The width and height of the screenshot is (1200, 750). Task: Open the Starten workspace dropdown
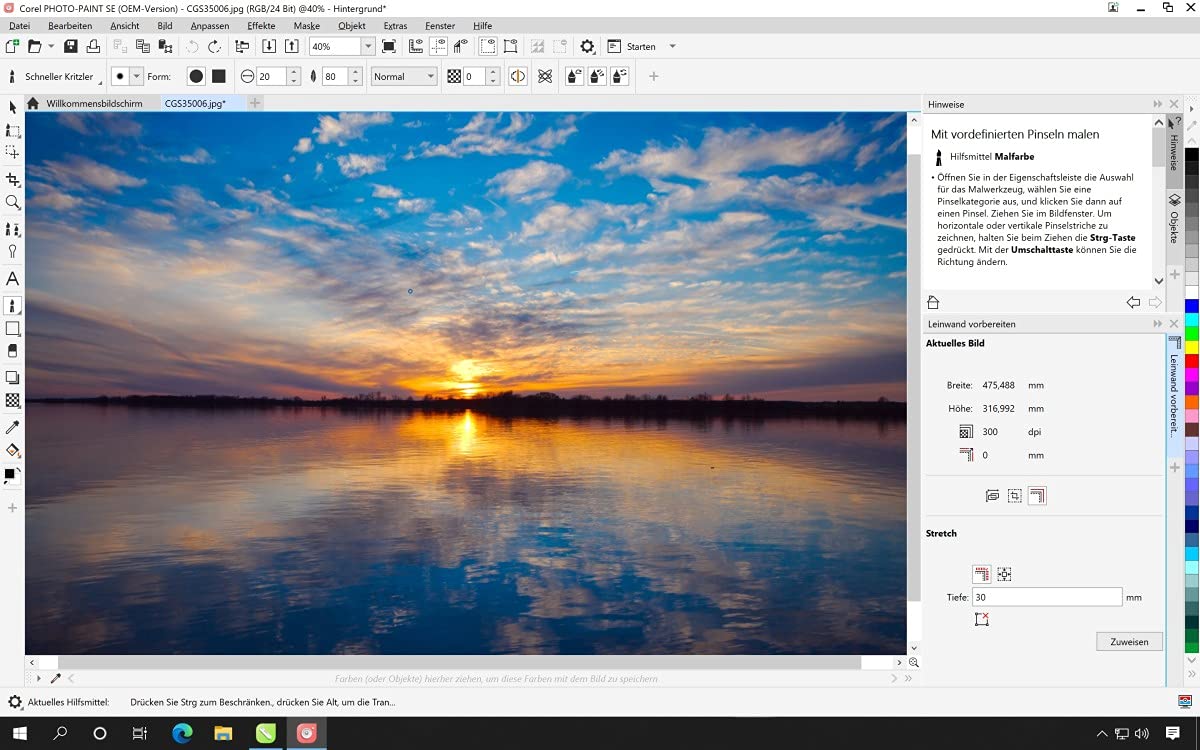point(672,46)
